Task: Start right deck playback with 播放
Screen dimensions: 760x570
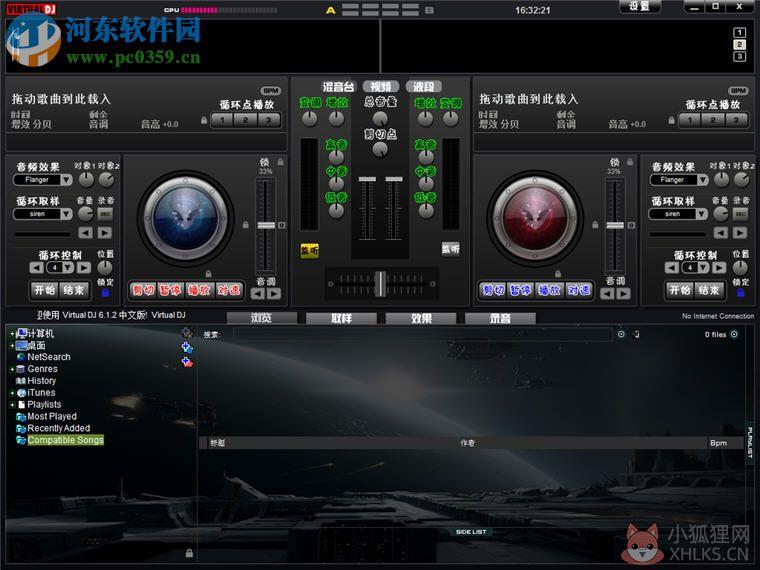Action: coord(550,290)
